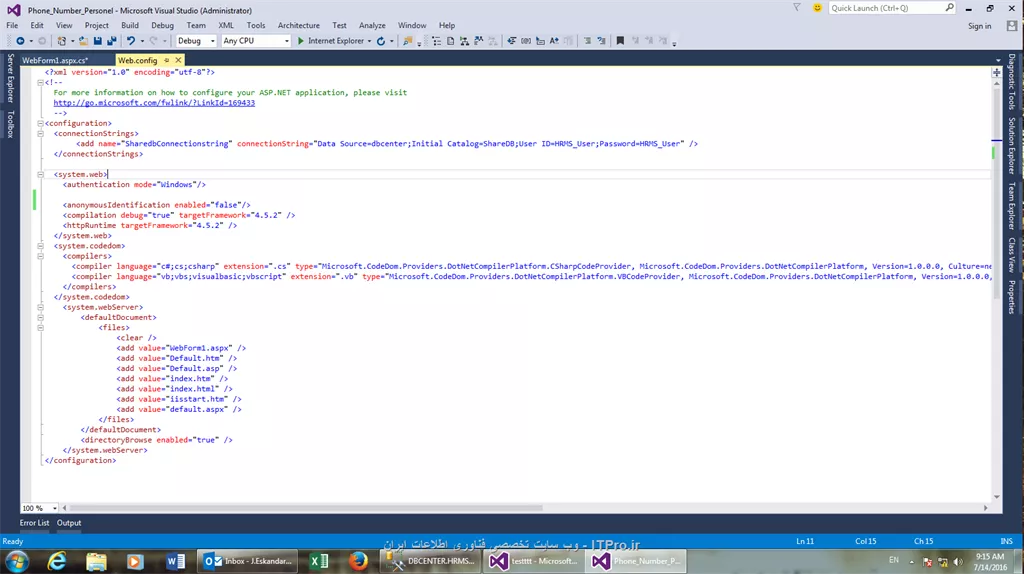
Task: Click the account avatar icon beside Sign in
Action: [x=1012, y=26]
